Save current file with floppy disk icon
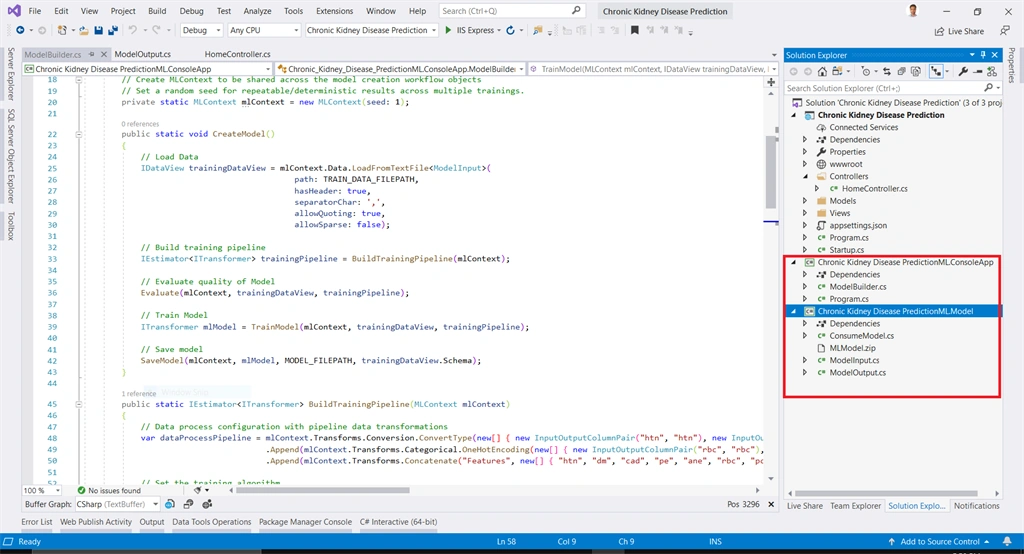This screenshot has width=1024, height=554. tap(99, 30)
